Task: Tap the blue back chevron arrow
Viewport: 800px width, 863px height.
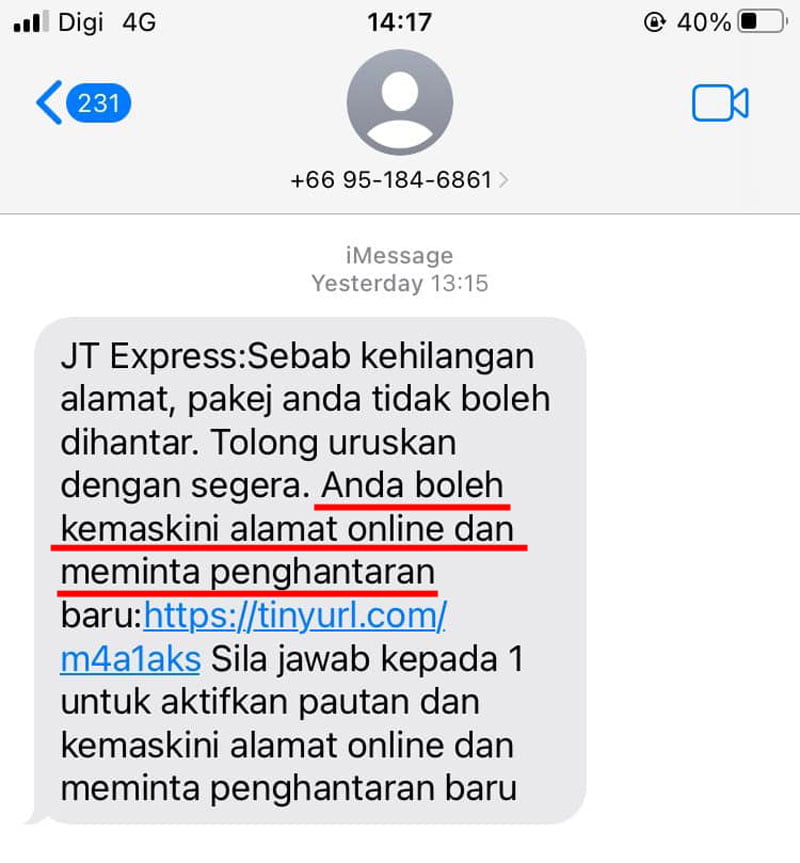Action: (49, 102)
